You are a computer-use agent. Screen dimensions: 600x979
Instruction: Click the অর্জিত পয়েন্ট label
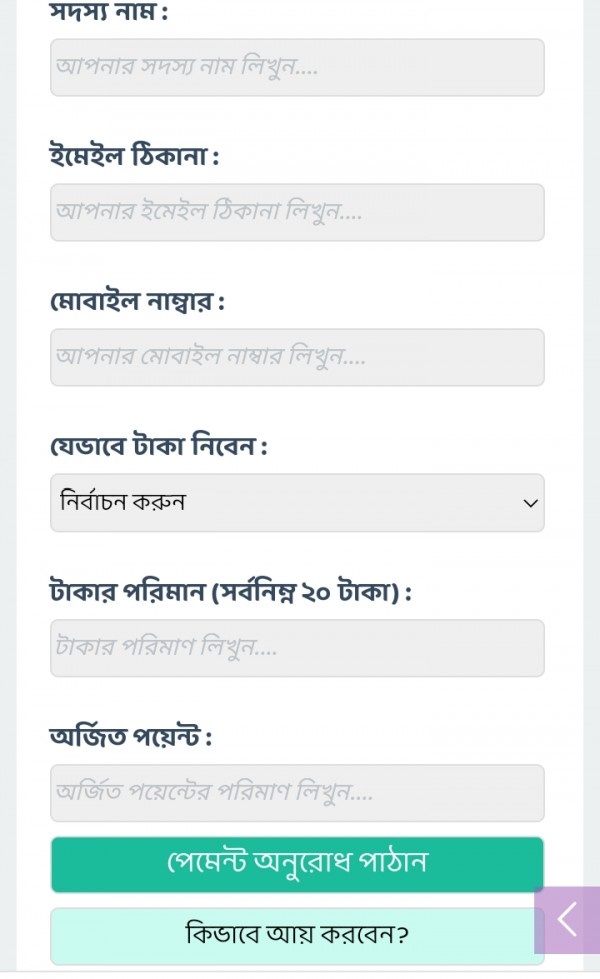131,738
